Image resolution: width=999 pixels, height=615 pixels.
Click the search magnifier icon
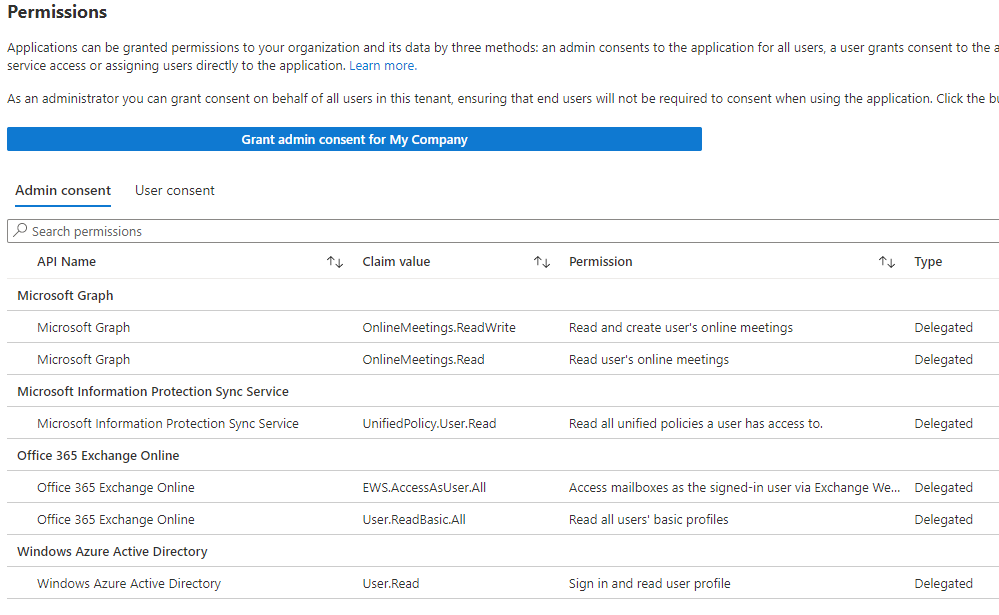click(x=20, y=230)
